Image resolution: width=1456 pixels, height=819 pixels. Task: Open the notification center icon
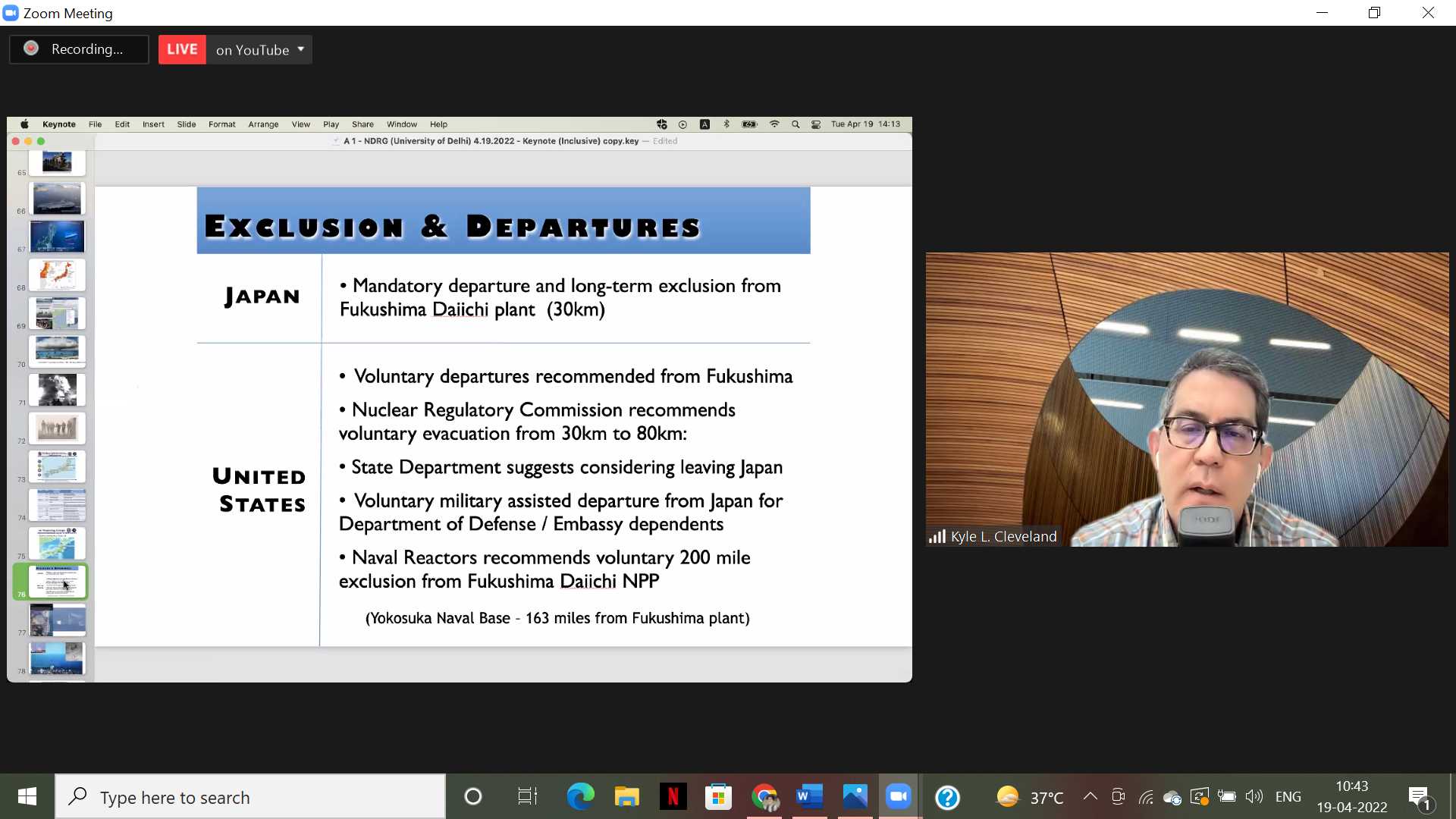1420,797
